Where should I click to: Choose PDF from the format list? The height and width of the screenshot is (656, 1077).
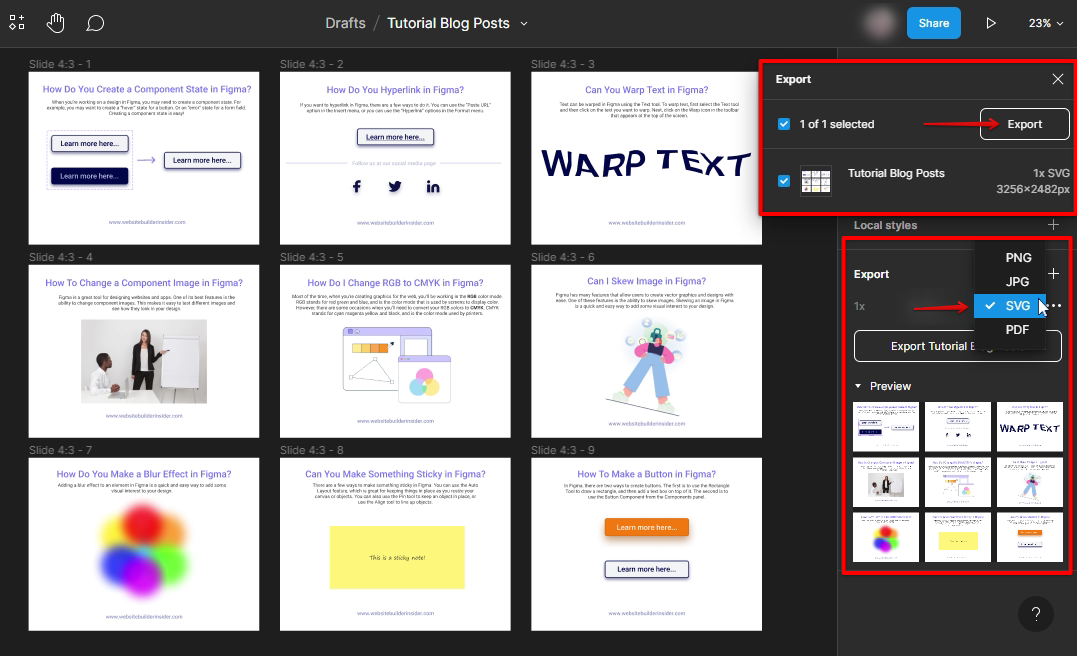tap(1017, 330)
